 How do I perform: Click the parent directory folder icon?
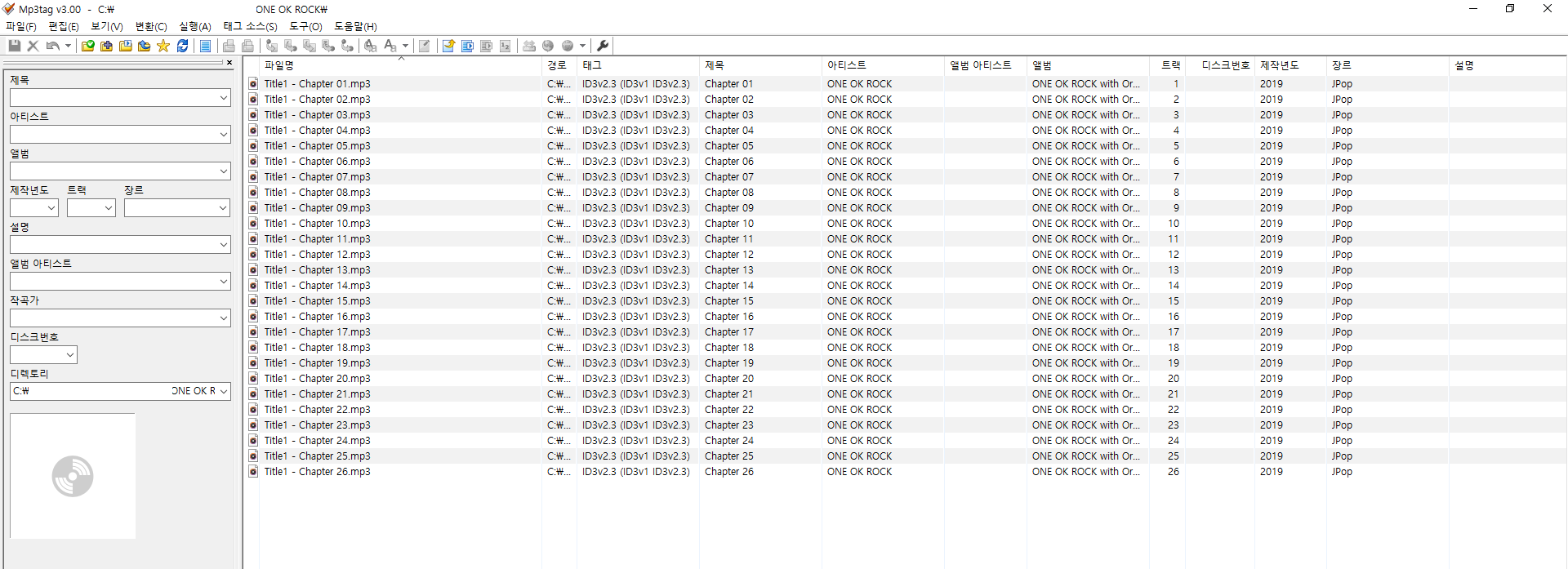click(x=144, y=46)
